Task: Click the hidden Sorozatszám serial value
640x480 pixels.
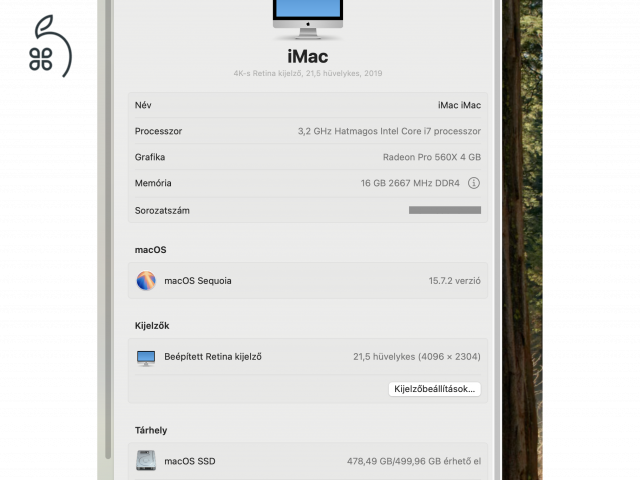Action: (x=445, y=210)
